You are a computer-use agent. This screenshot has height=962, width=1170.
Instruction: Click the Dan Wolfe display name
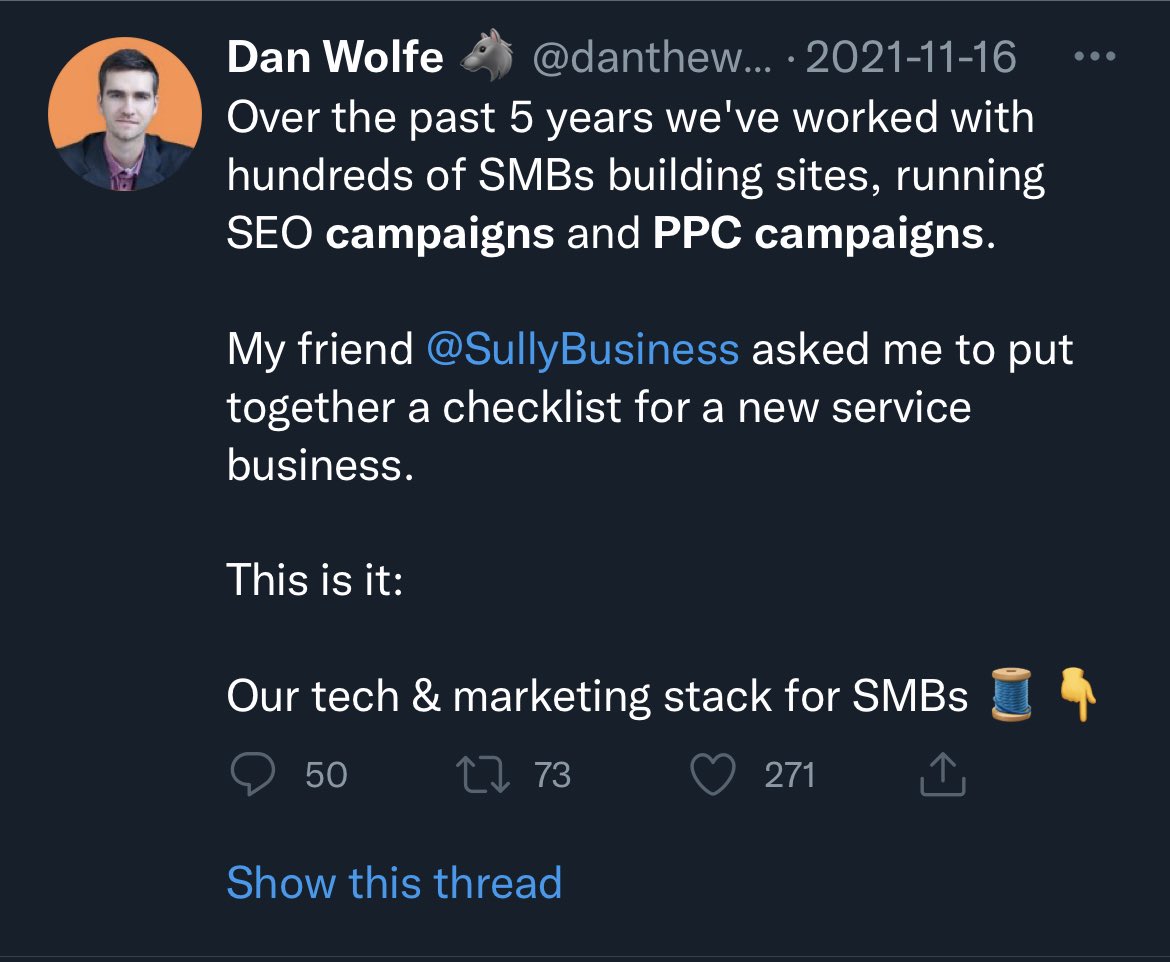coord(334,58)
